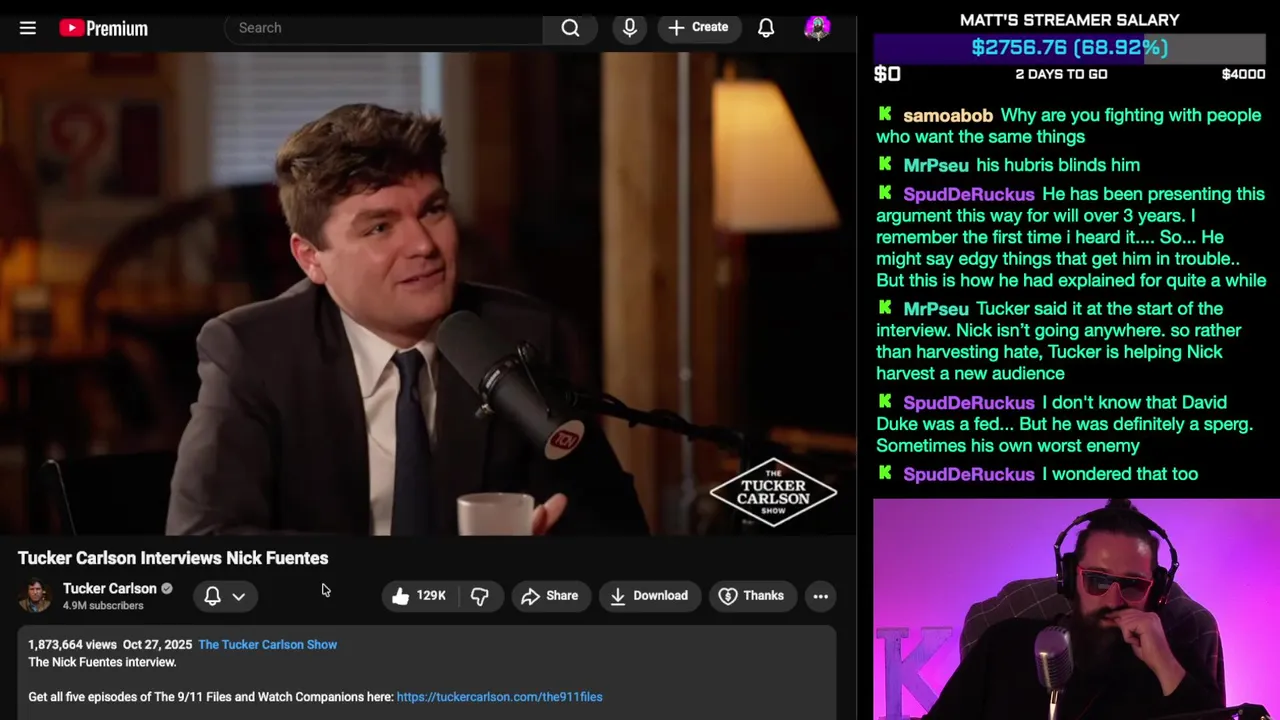Click the video title Tucker Carlson Interviews Nick Fuentes
1280x720 pixels.
(x=173, y=558)
